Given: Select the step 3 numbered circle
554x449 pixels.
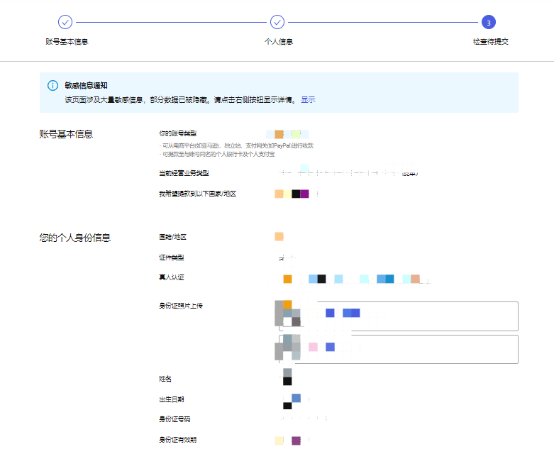Looking at the screenshot, I should pyautogui.click(x=489, y=22).
